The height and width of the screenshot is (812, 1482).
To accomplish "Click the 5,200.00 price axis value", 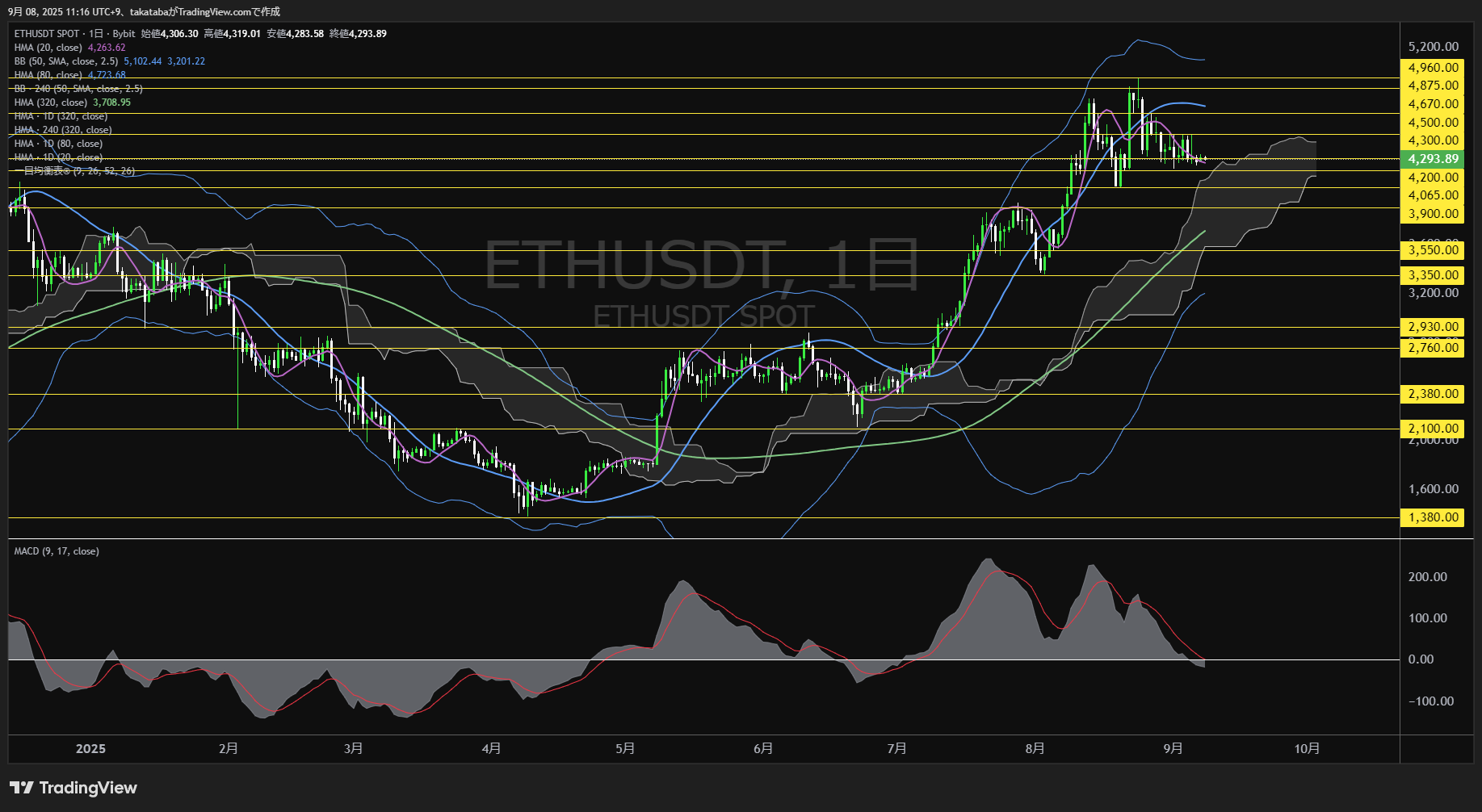I will (x=1434, y=47).
